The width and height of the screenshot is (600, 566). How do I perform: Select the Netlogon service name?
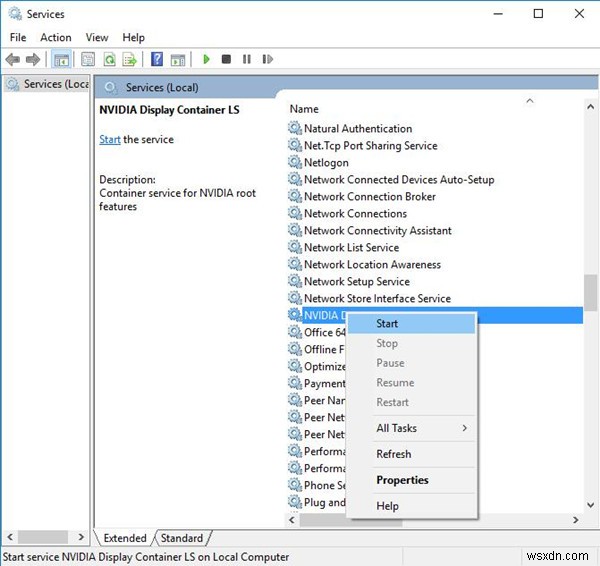pos(326,163)
